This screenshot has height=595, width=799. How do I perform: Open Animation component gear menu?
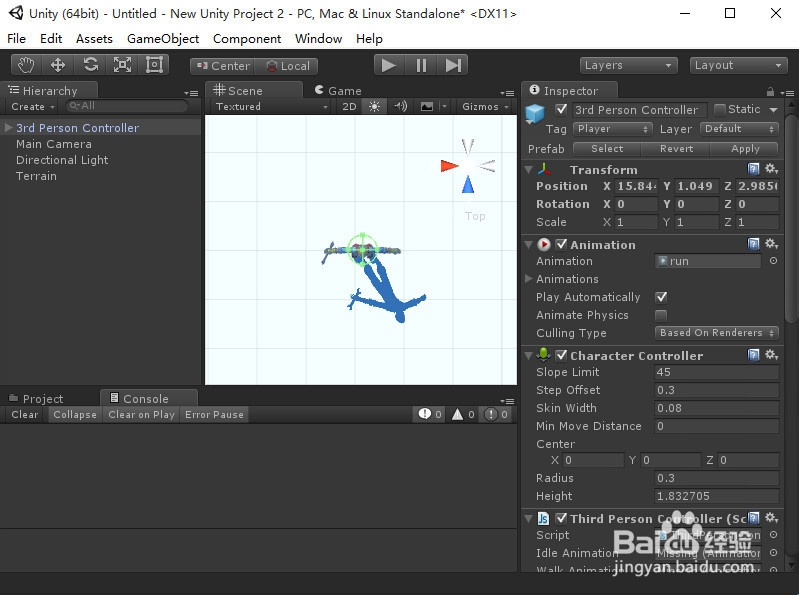(x=771, y=244)
